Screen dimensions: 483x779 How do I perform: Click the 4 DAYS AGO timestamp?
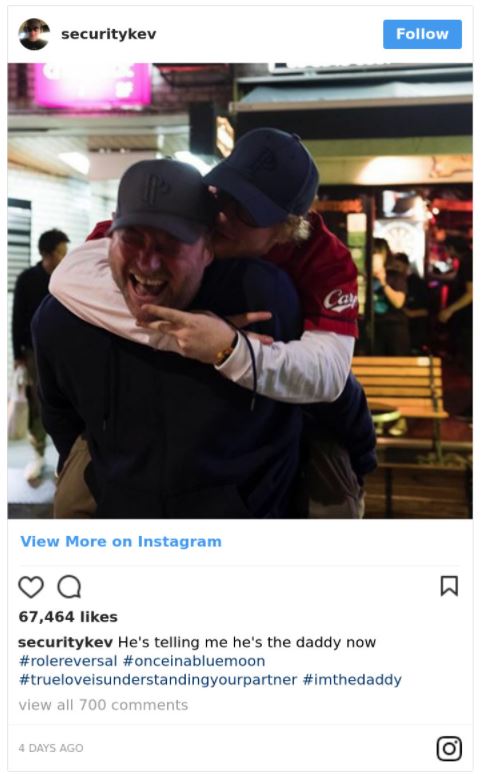click(x=51, y=748)
